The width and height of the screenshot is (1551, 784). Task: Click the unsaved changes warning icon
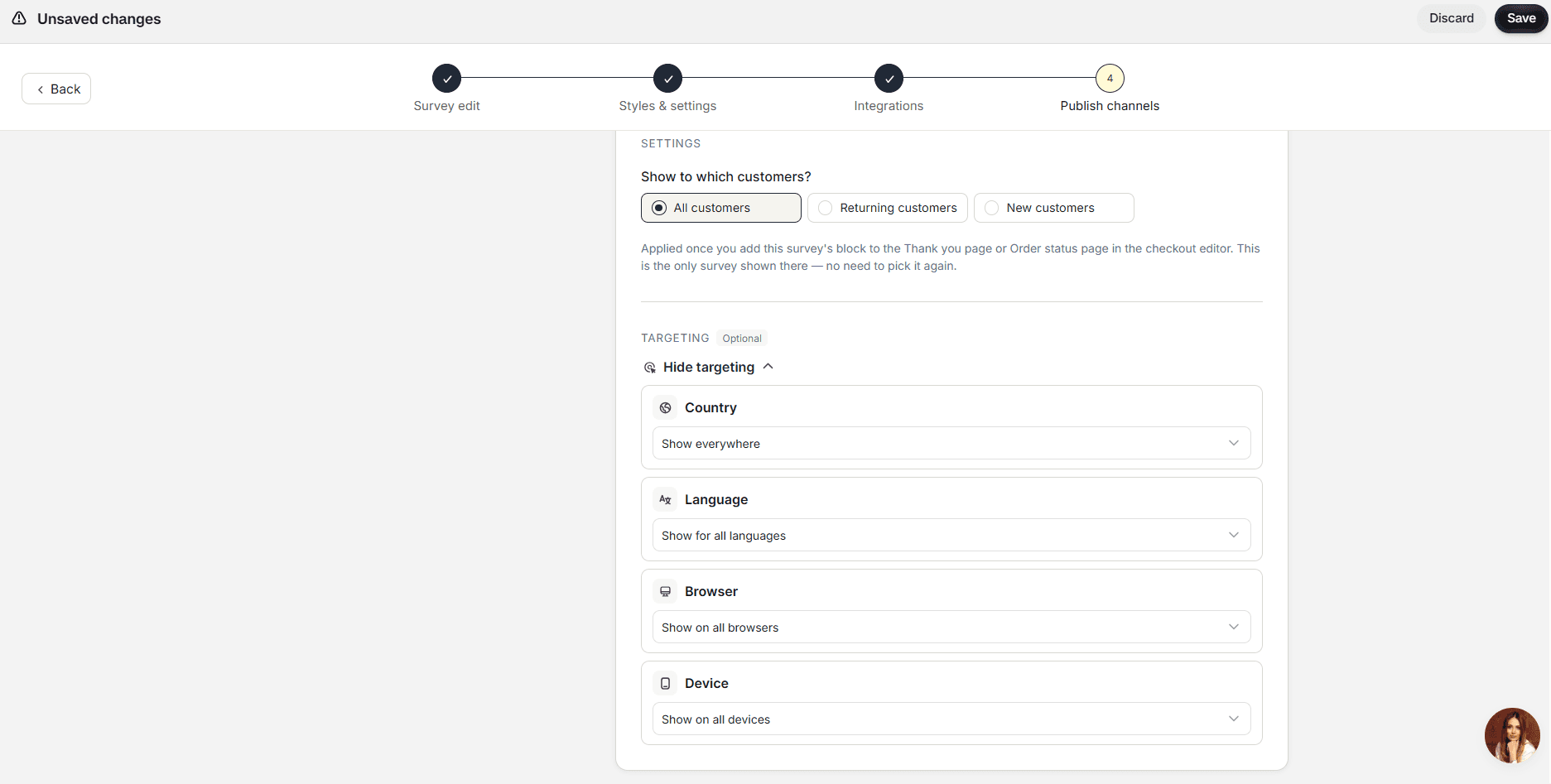[19, 18]
